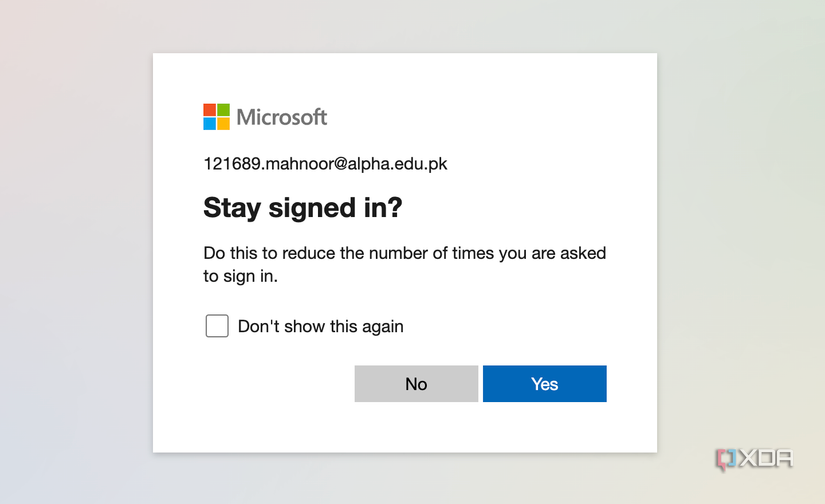Click the "Do this to reduce" description line

pyautogui.click(x=405, y=253)
